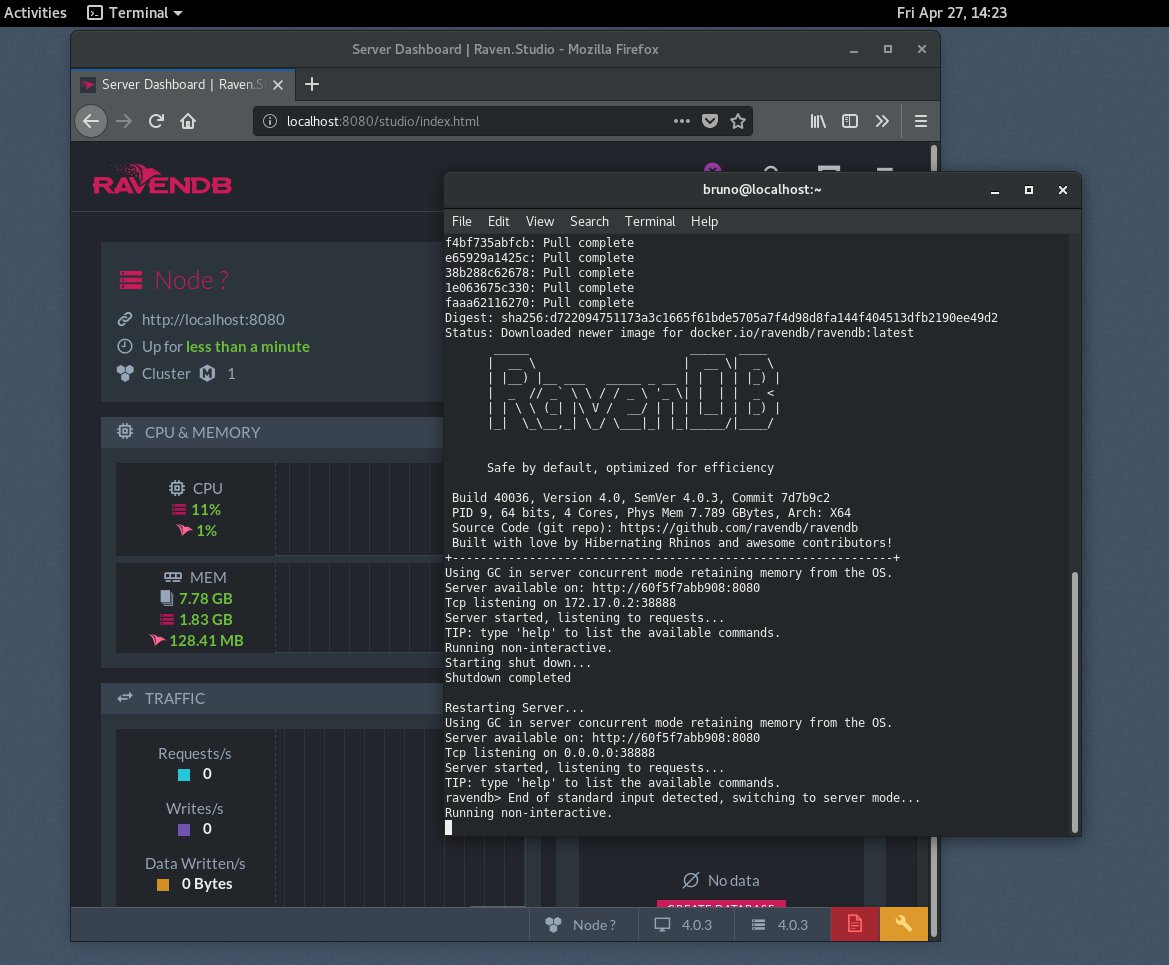Click the RavenDB logo
The image size is (1169, 965).
(x=162, y=181)
